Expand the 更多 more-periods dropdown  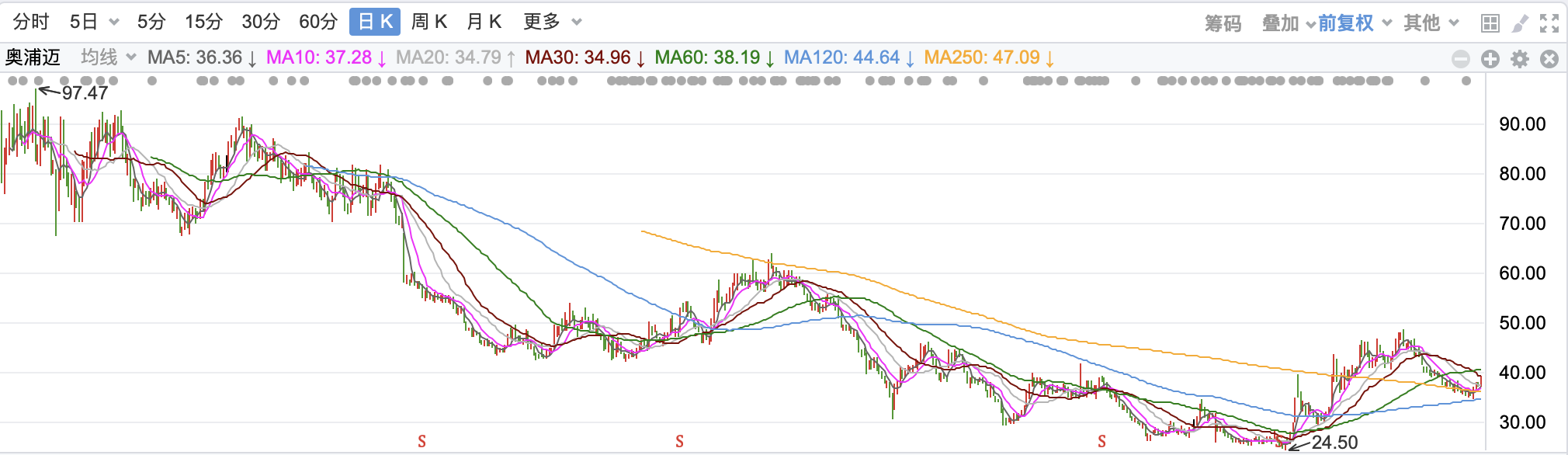552,22
